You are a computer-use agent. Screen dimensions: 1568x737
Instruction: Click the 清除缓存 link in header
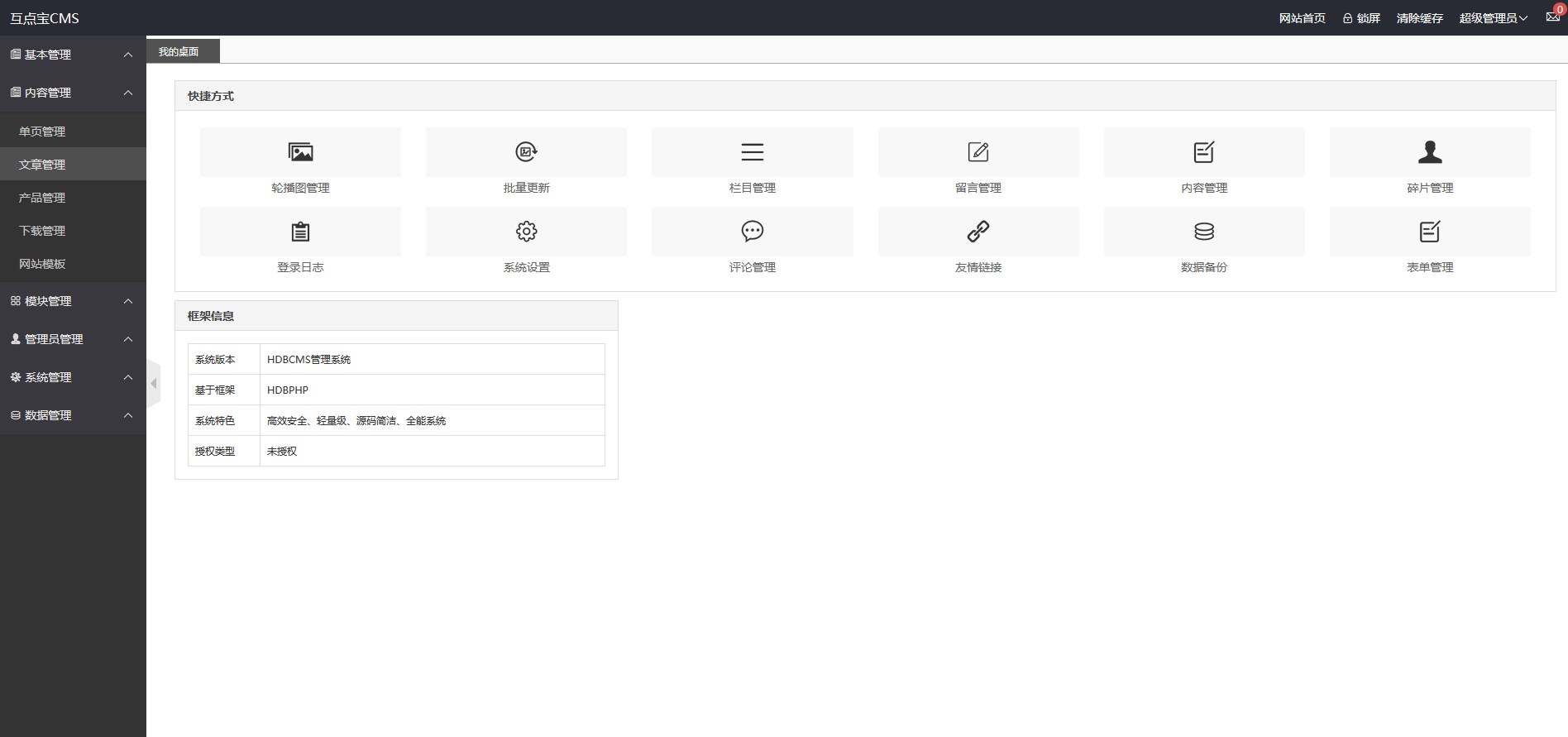pyautogui.click(x=1419, y=18)
